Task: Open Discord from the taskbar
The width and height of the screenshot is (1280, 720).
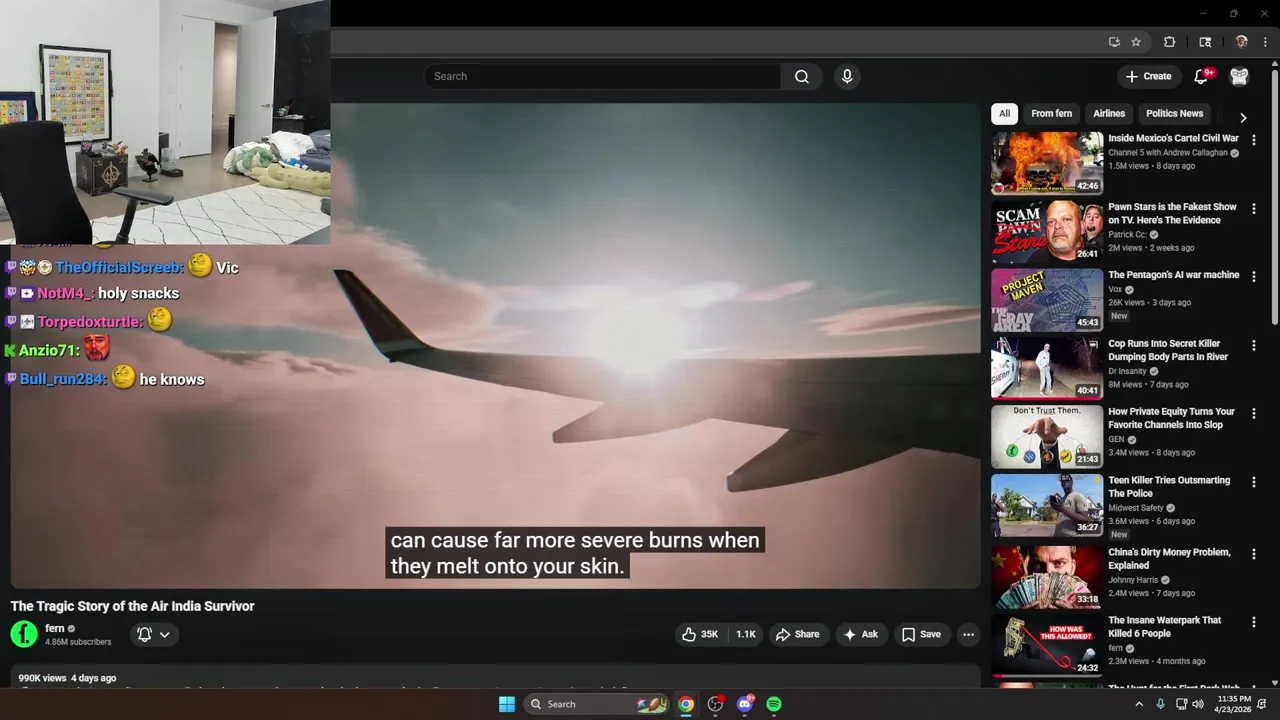Action: coord(745,704)
